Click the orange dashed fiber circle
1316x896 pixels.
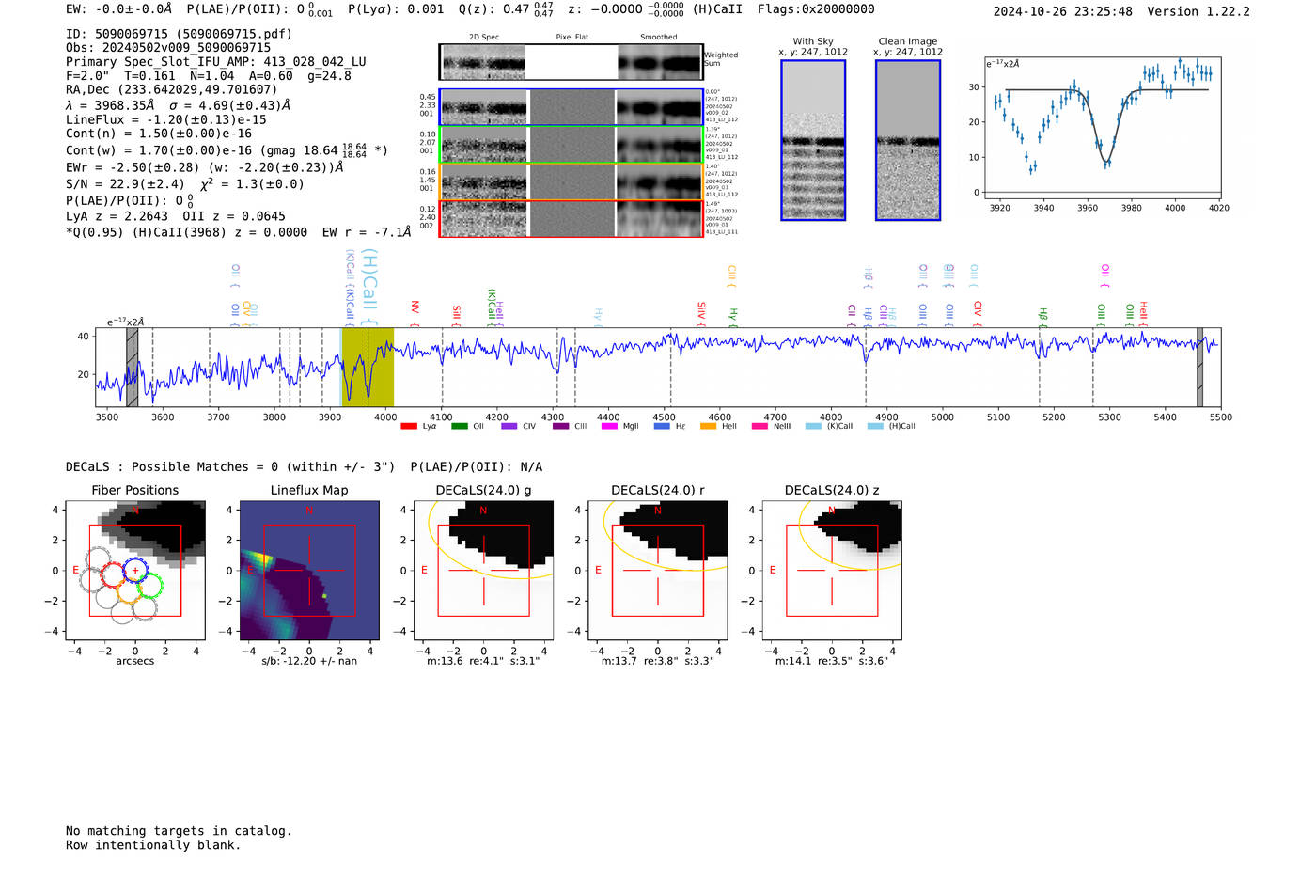pyautogui.click(x=129, y=590)
